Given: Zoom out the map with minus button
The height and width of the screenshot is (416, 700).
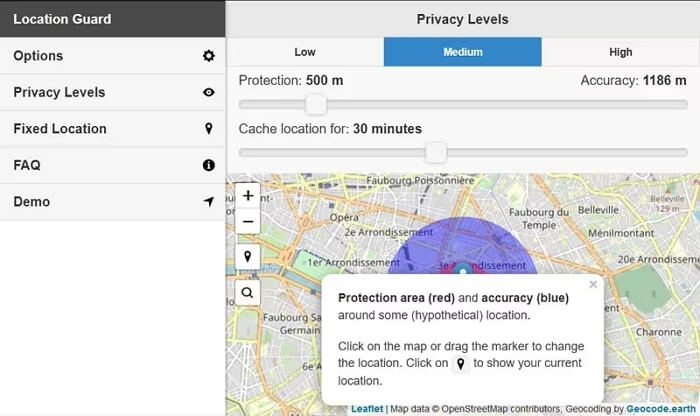Looking at the screenshot, I should tap(248, 221).
